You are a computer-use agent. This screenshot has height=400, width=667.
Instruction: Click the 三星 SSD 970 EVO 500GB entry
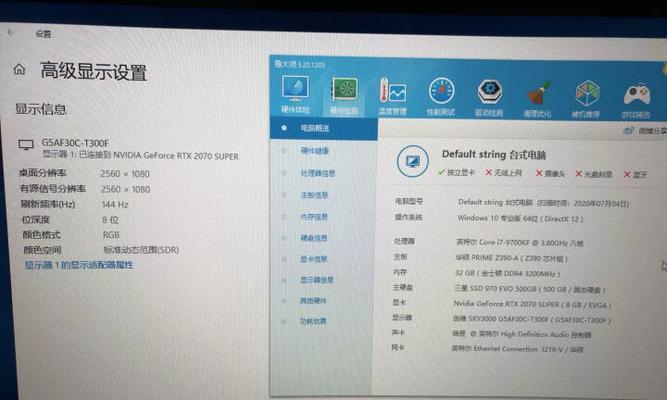tap(530, 289)
